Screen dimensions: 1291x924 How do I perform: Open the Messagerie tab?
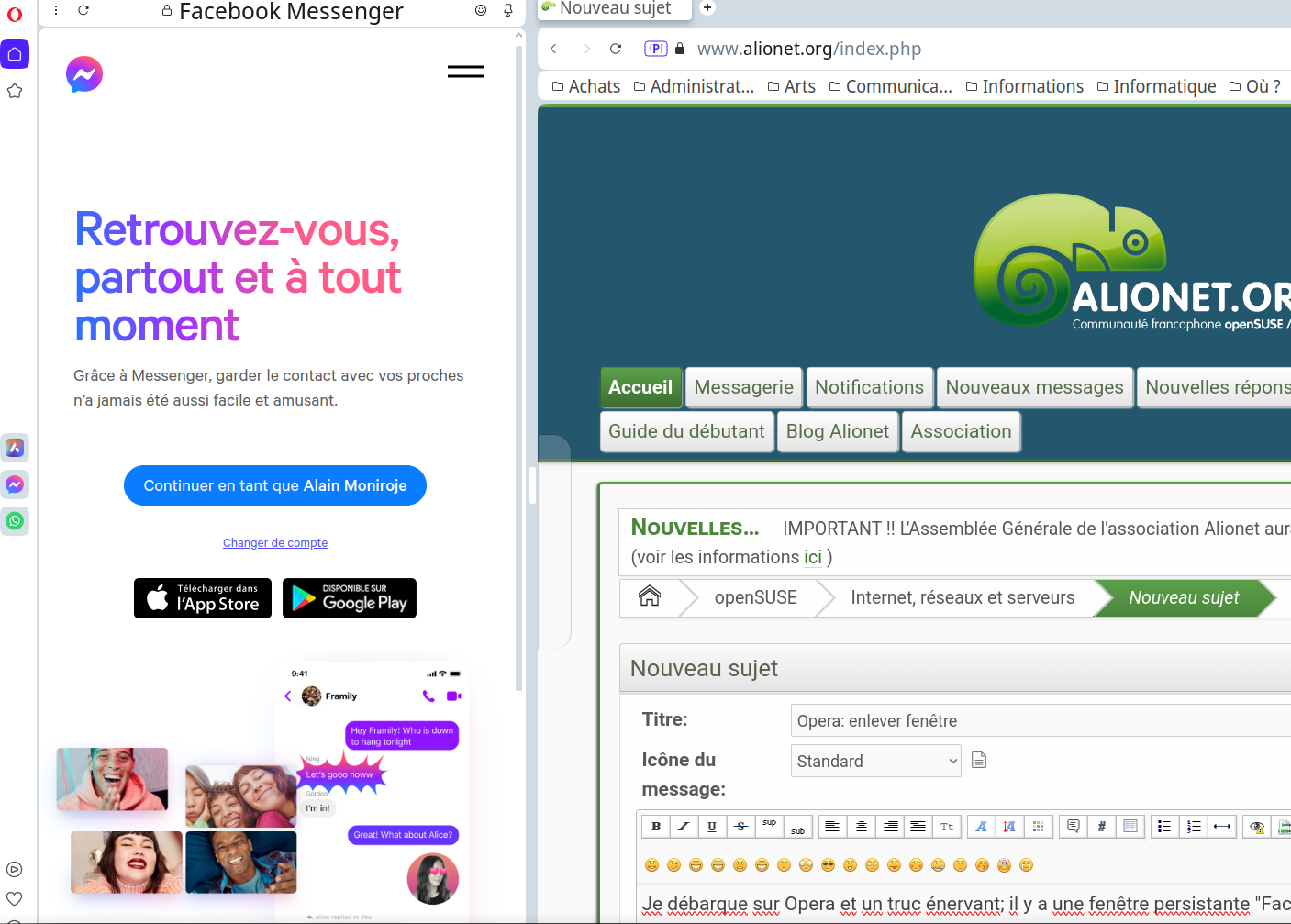744,387
